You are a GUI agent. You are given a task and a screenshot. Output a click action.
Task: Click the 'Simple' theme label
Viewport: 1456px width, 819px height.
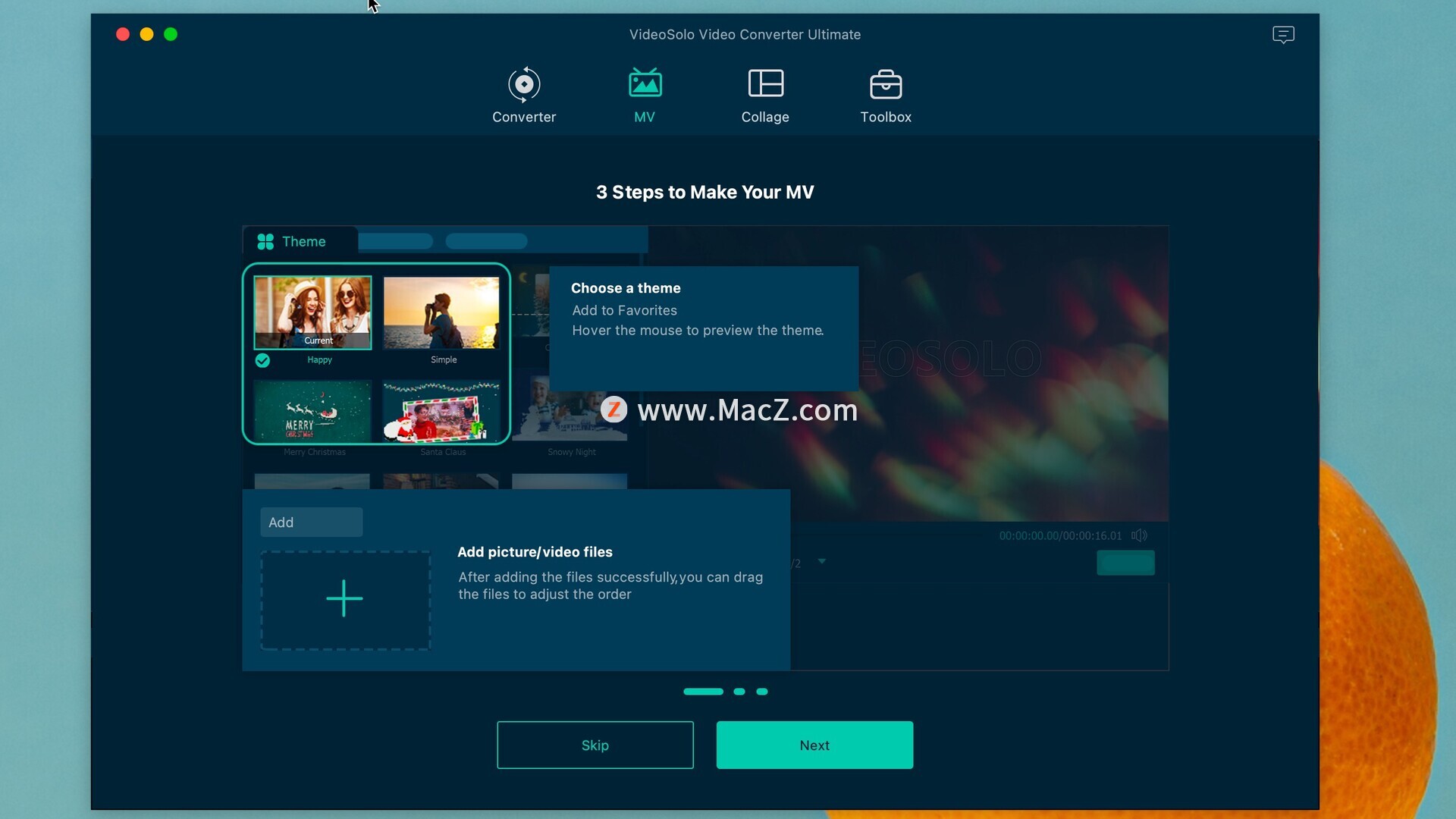(x=444, y=359)
